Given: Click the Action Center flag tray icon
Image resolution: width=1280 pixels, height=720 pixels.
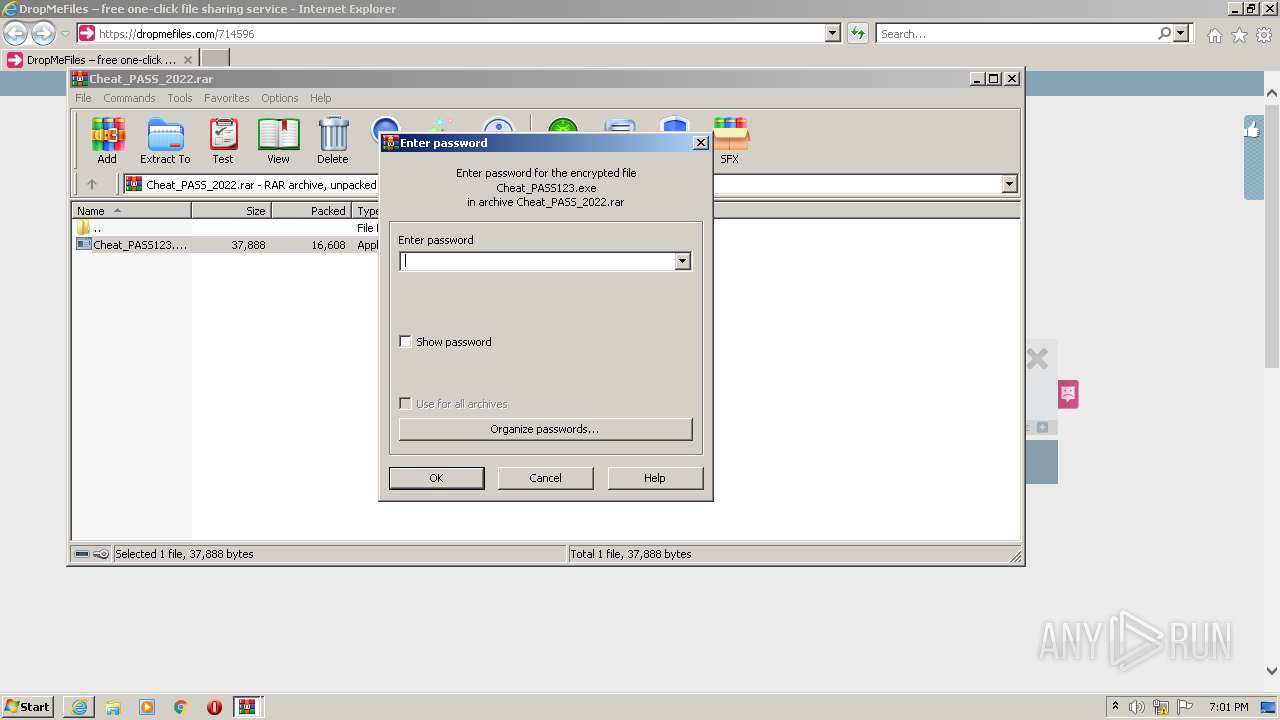Looking at the screenshot, I should (x=1184, y=707).
